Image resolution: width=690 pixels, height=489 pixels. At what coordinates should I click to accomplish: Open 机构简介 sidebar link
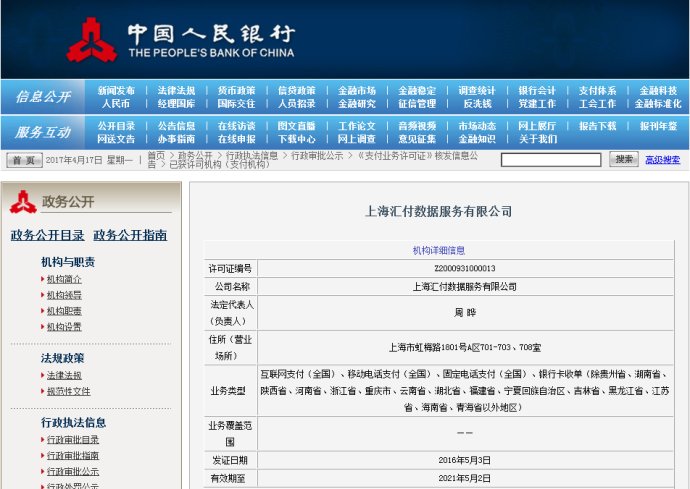pos(64,279)
